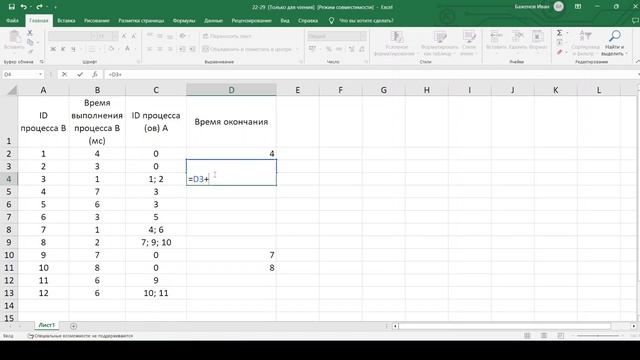
Task: Click the Sort and Filter icon
Action: [585, 37]
